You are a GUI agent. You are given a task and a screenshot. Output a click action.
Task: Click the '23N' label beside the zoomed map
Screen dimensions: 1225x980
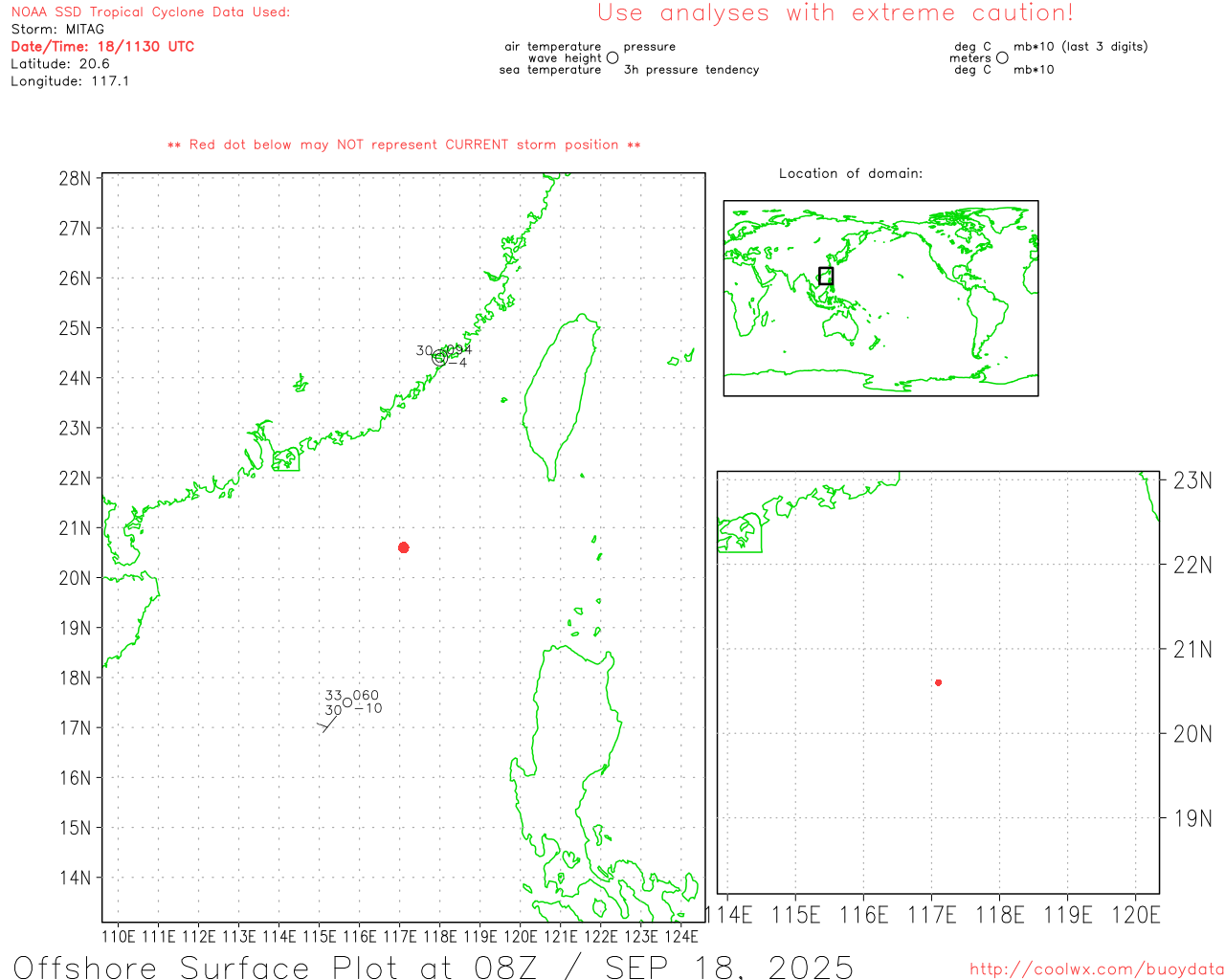[x=1192, y=481]
